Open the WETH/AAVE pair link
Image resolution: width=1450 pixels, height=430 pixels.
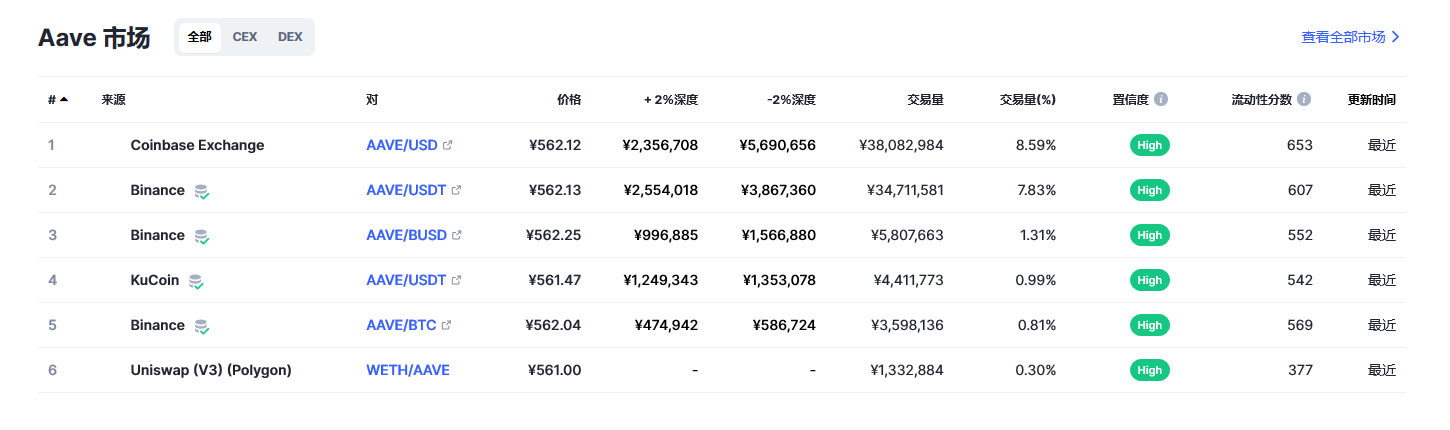(x=408, y=370)
